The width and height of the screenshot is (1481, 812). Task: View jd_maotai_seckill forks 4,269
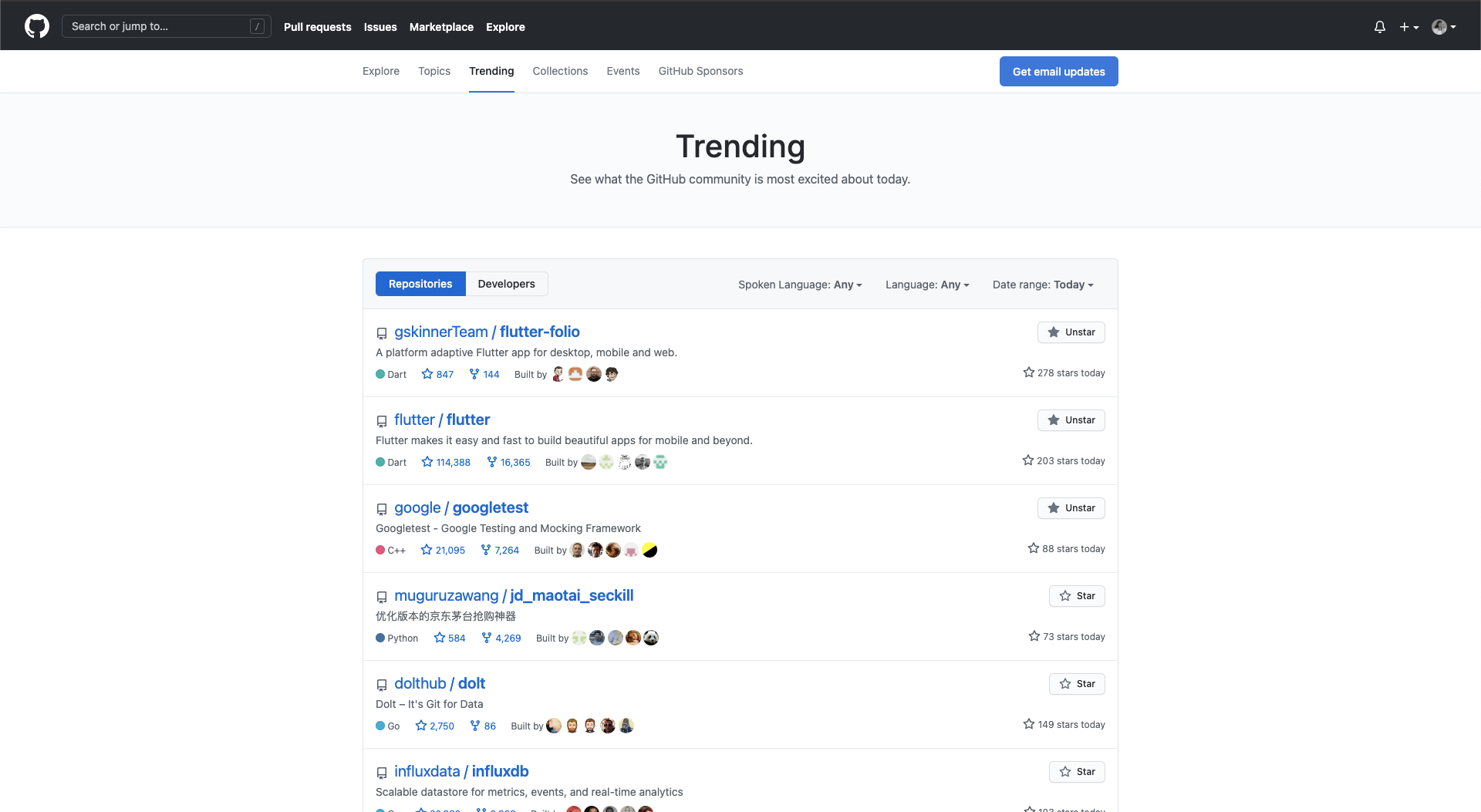point(501,638)
